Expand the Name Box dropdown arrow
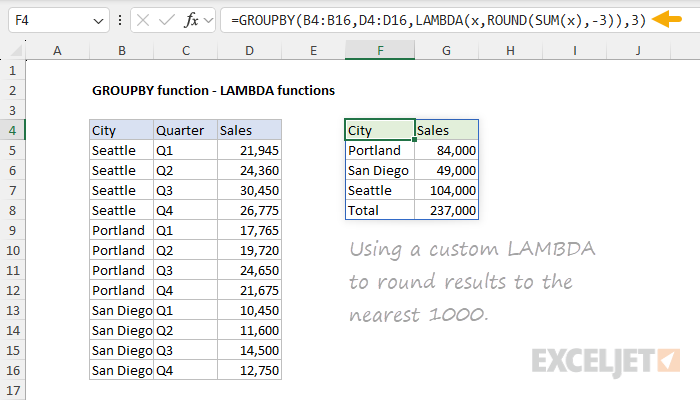700x400 pixels. click(98, 21)
